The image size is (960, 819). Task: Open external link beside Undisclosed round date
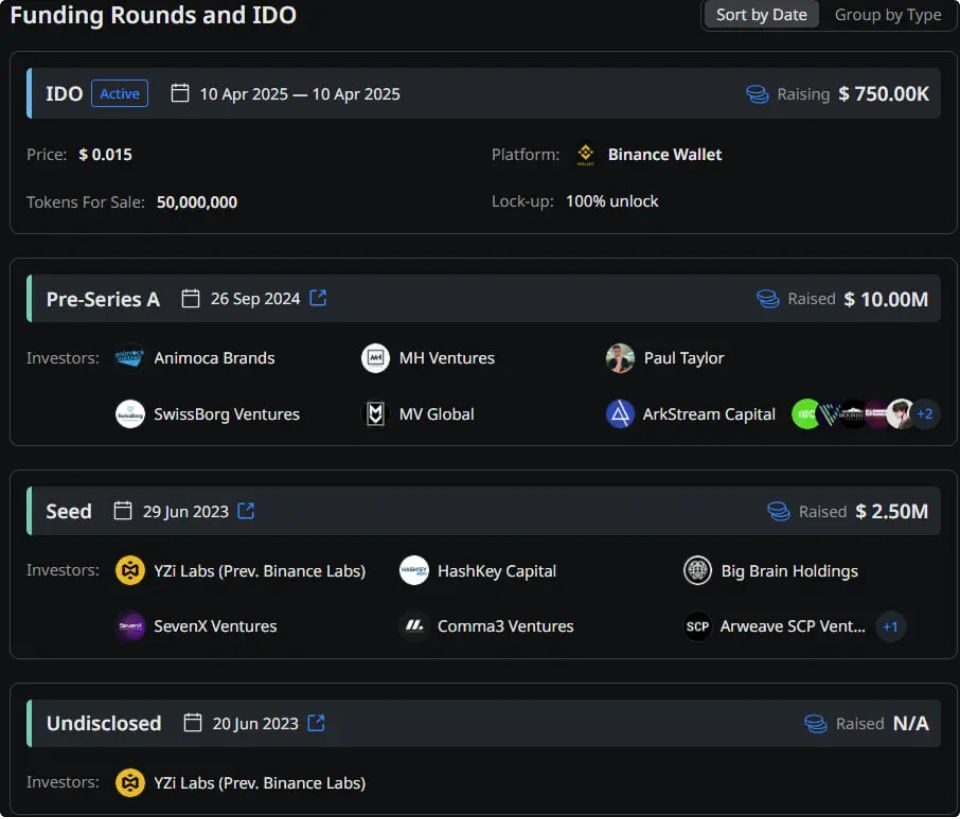click(x=316, y=723)
